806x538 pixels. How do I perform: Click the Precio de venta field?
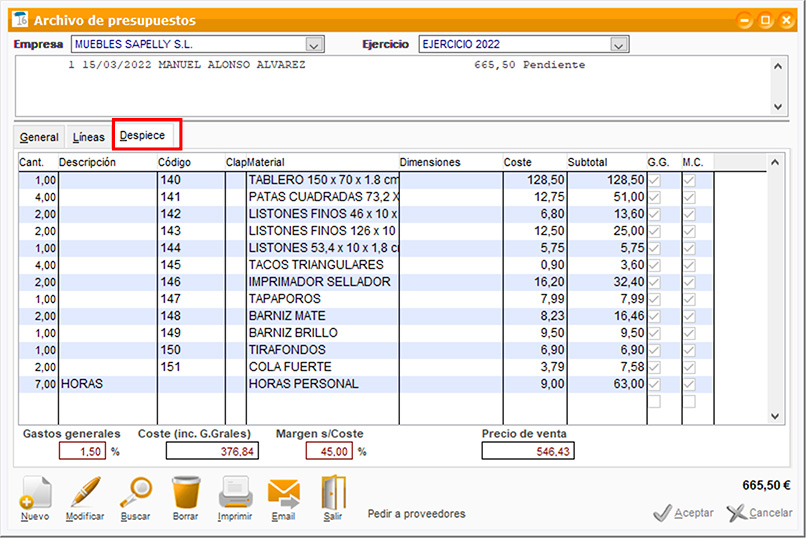(x=528, y=451)
